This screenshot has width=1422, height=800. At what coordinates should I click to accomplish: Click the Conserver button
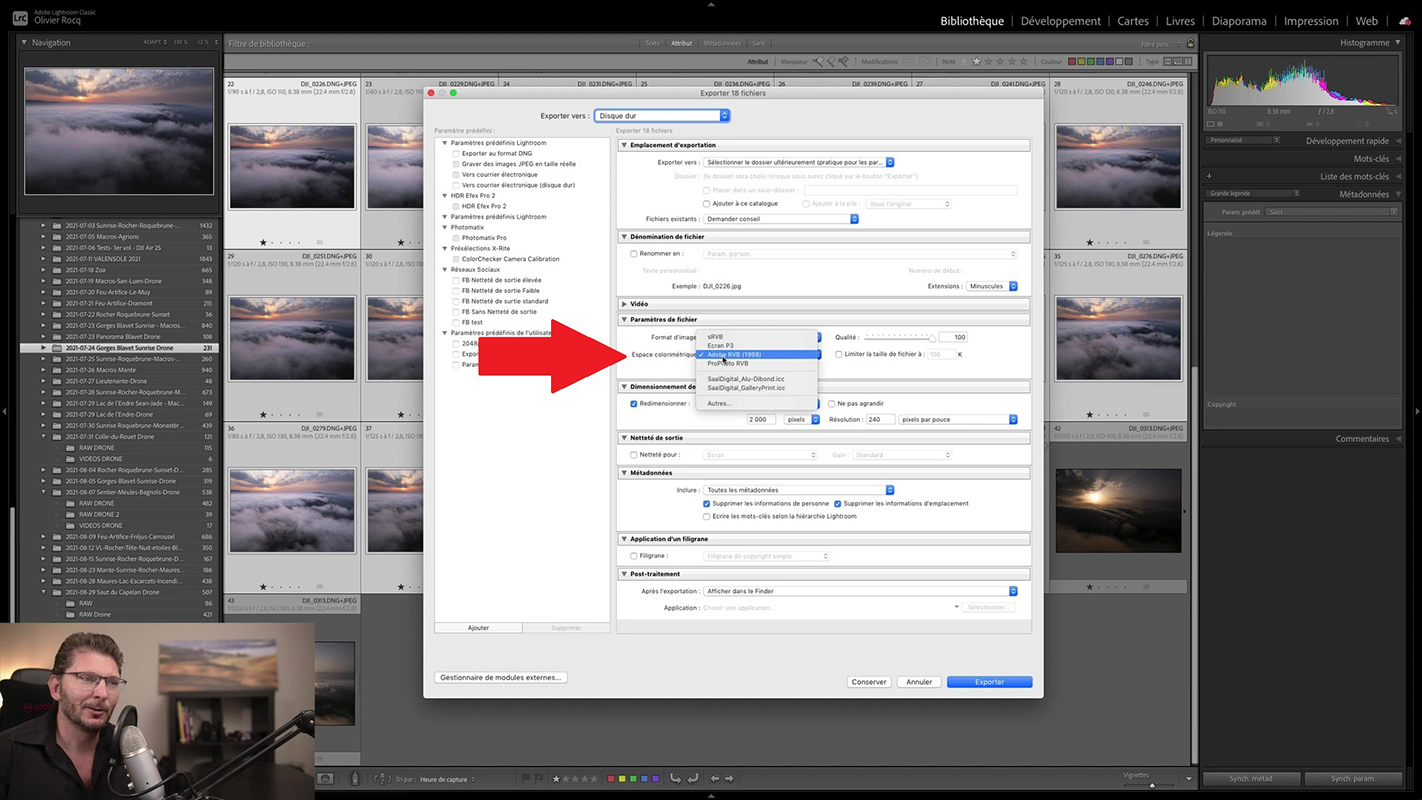[x=869, y=682]
